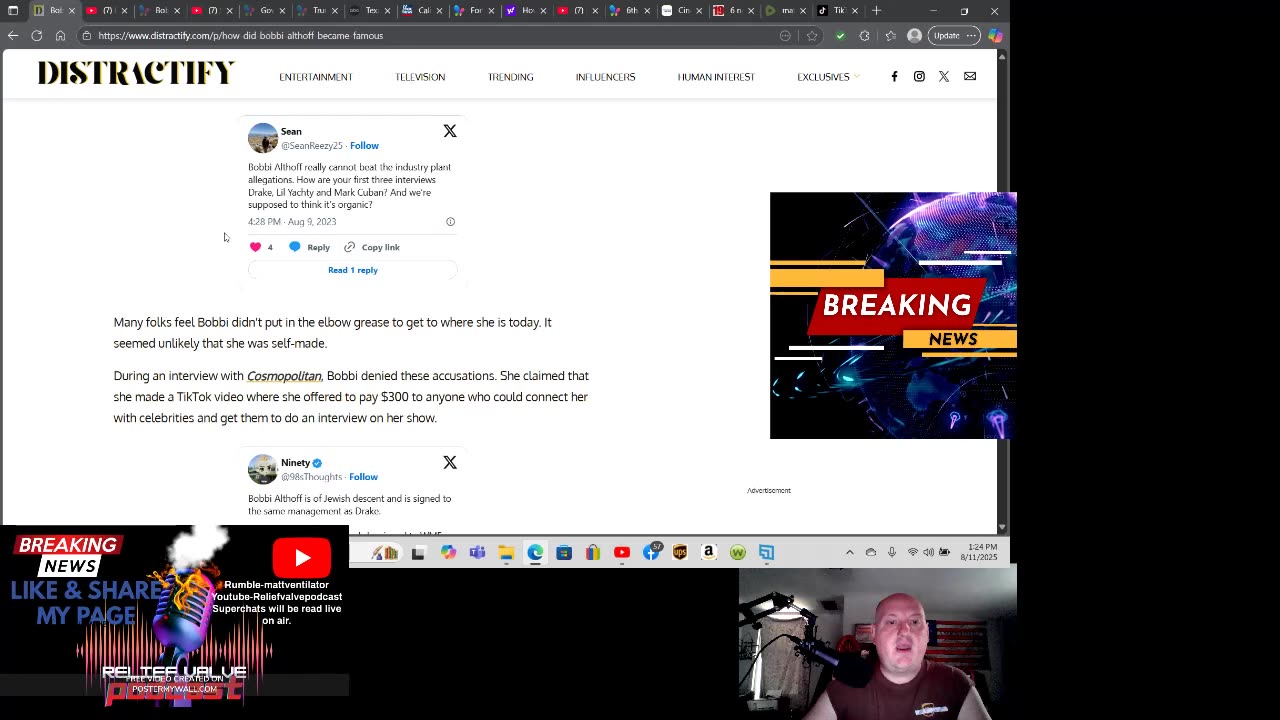
Task: Open Facebook app with notification badge
Action: 652,551
